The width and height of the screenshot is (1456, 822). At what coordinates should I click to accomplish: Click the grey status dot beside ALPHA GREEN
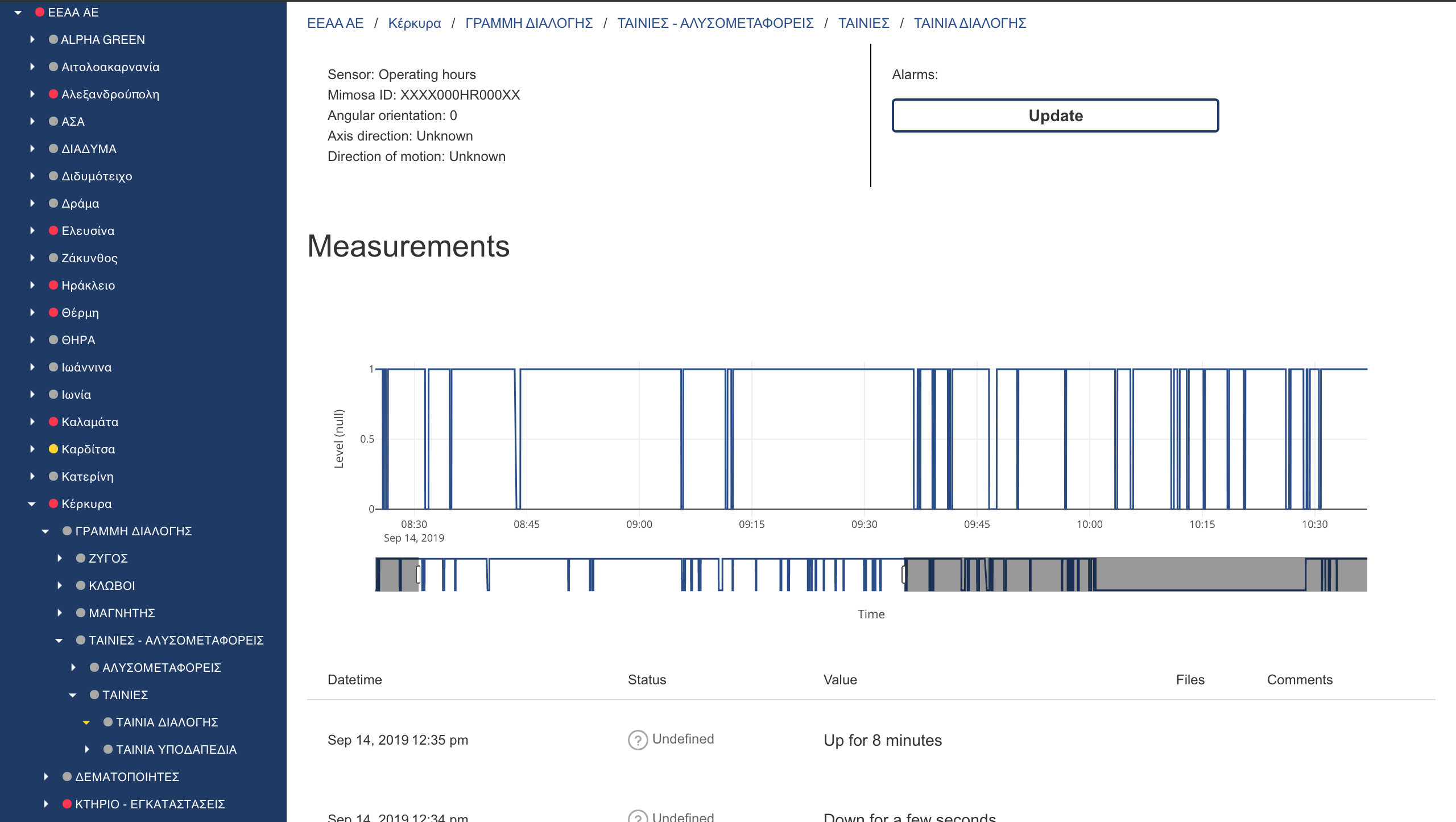(x=53, y=40)
